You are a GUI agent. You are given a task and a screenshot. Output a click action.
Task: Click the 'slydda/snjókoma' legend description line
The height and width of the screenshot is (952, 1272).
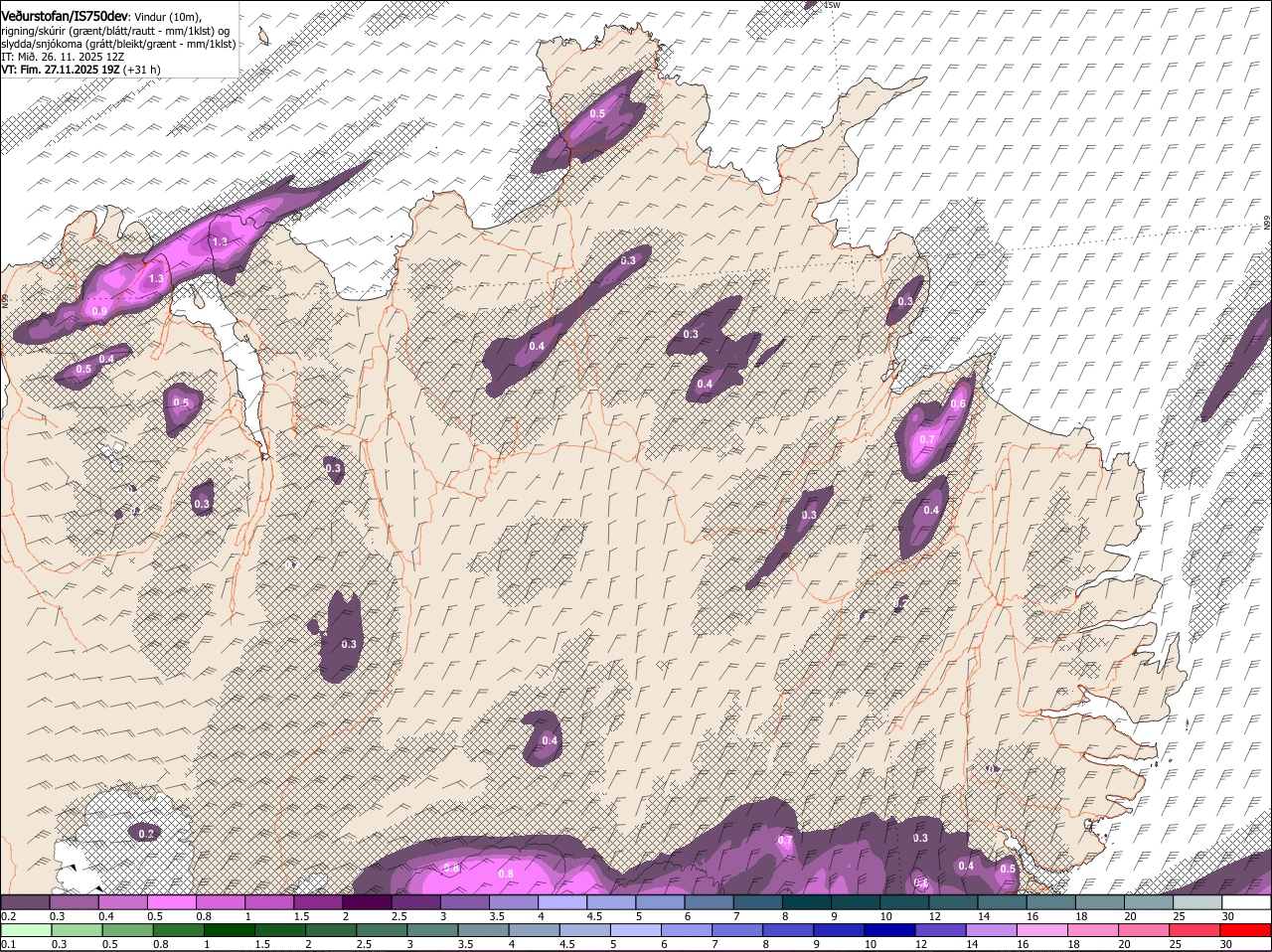pyautogui.click(x=118, y=44)
